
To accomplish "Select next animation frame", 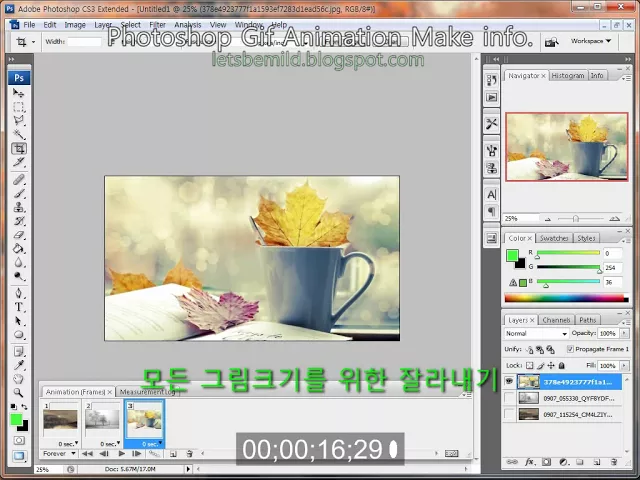I will (x=137, y=453).
